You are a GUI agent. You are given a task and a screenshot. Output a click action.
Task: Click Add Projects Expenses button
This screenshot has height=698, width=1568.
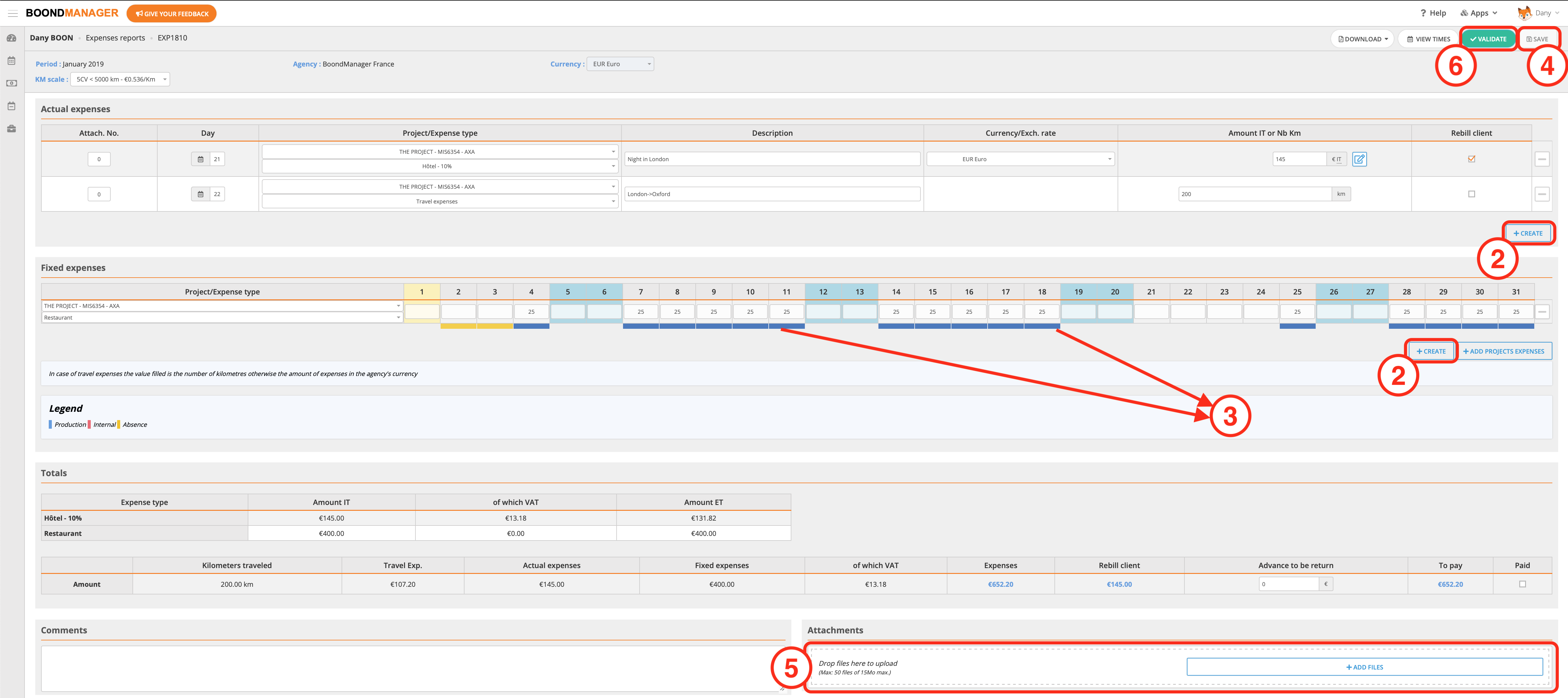1503,352
